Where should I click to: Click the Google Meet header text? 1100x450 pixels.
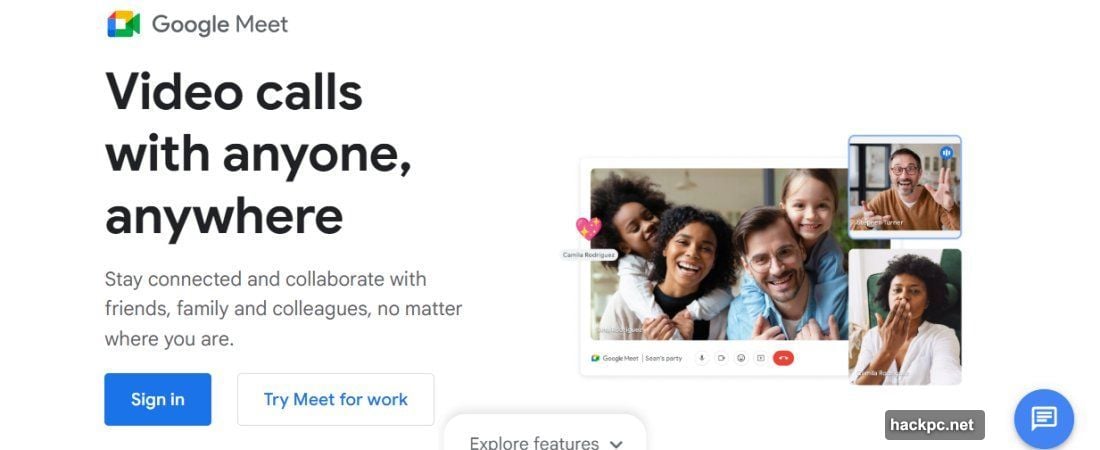[220, 25]
